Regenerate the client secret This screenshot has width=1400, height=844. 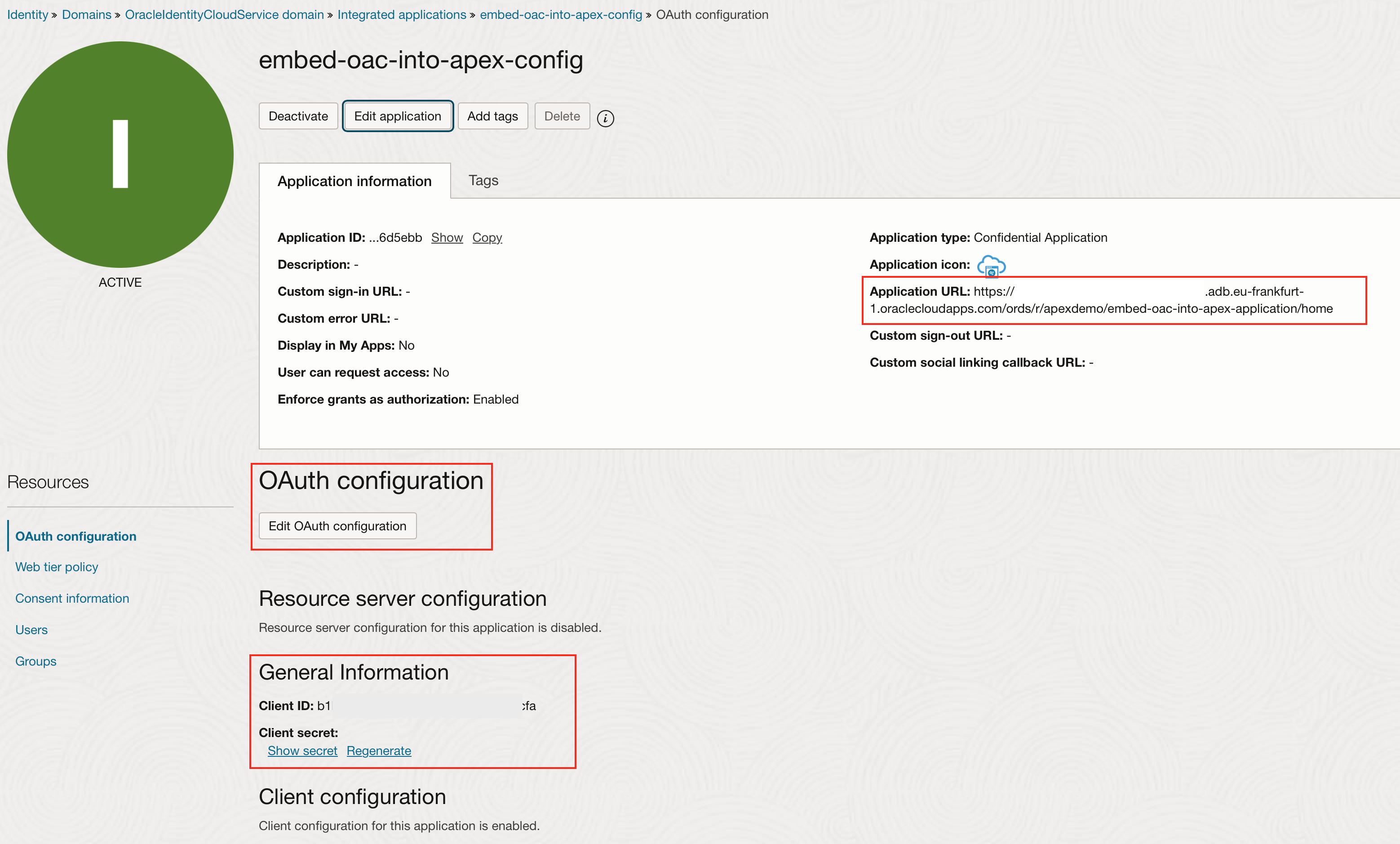pos(379,751)
